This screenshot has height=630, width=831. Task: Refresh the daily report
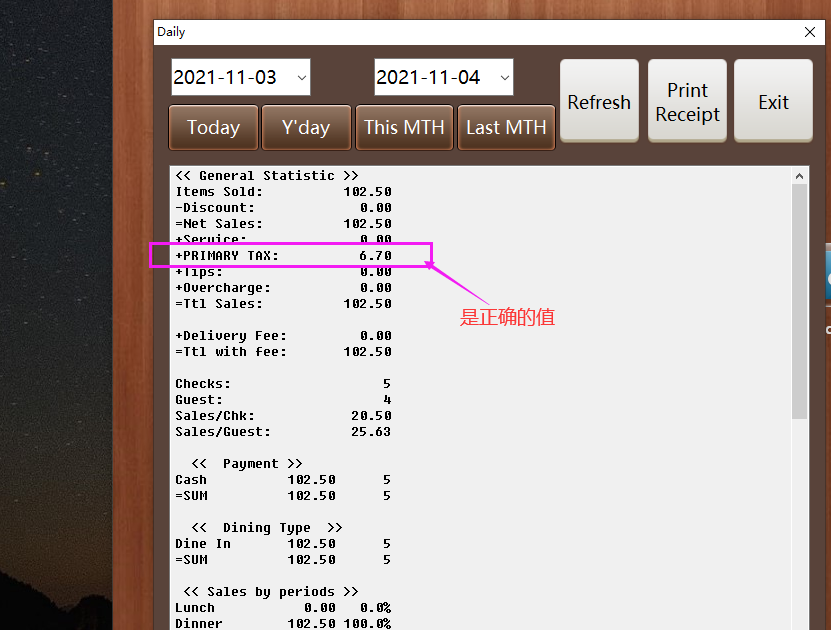coord(599,101)
